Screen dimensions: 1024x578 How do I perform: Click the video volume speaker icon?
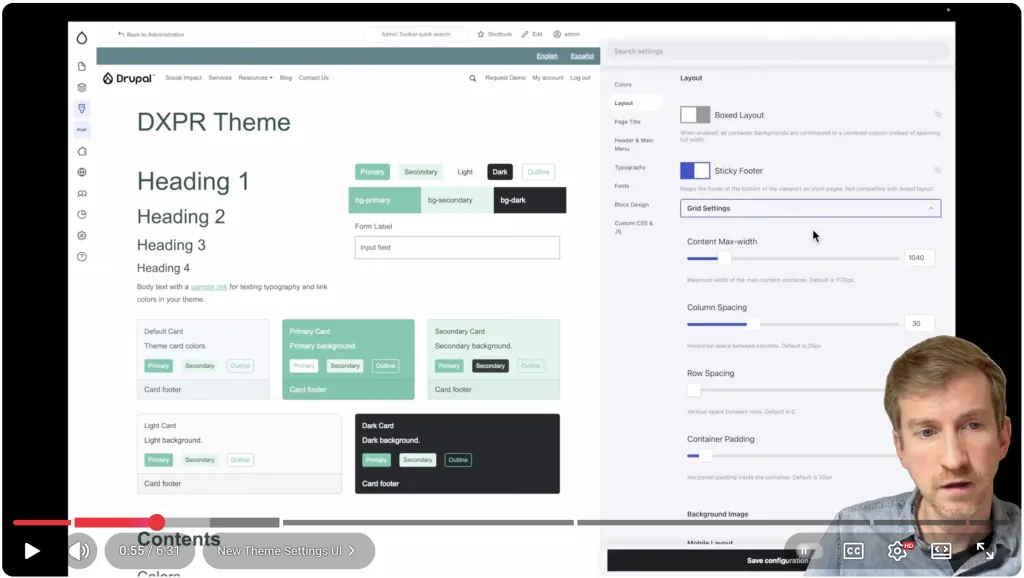(x=79, y=551)
